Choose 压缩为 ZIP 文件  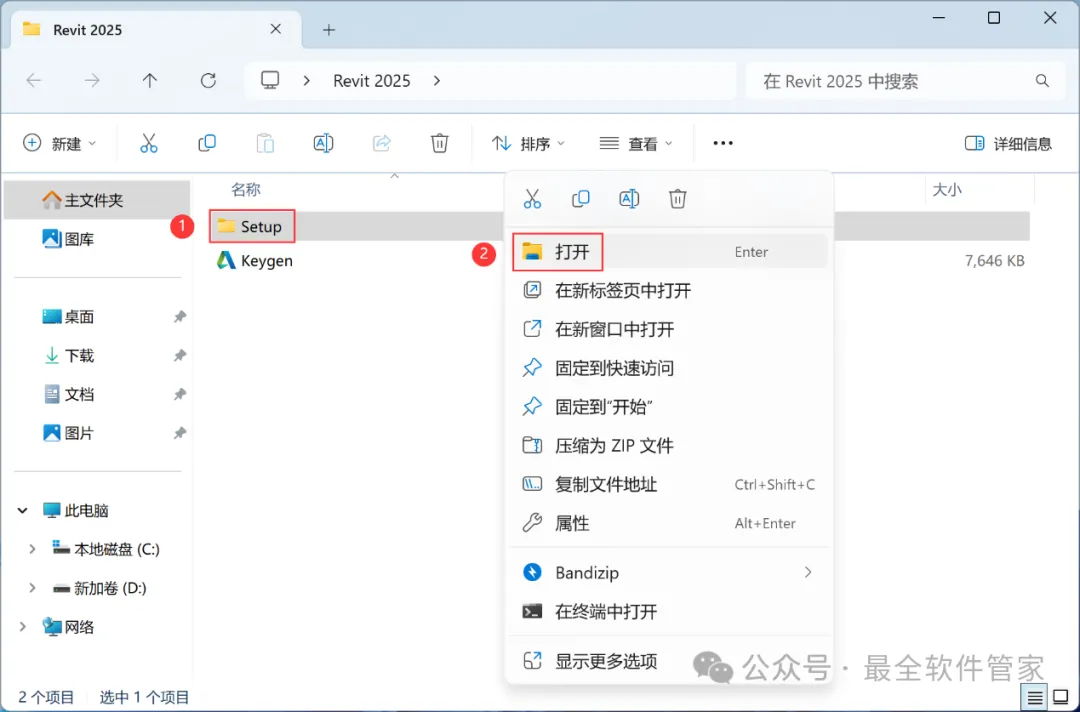click(669, 446)
